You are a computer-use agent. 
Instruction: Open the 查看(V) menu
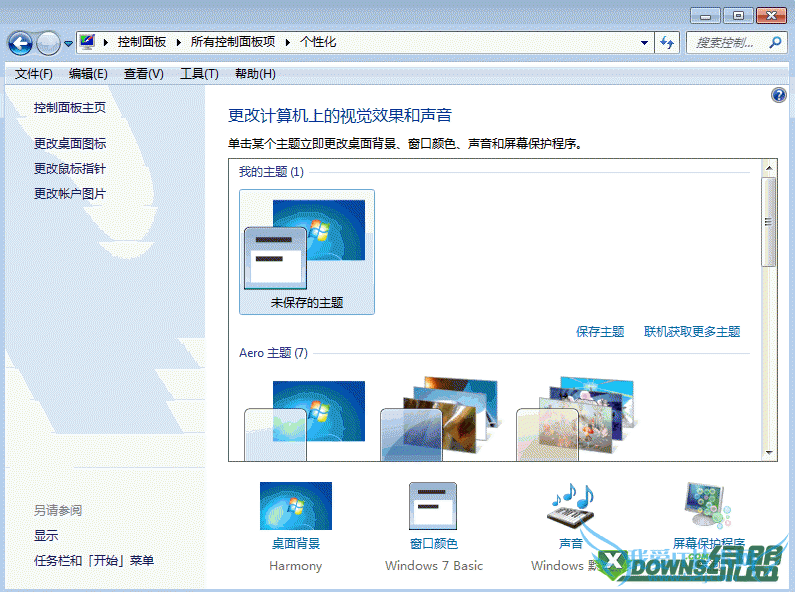[x=143, y=74]
